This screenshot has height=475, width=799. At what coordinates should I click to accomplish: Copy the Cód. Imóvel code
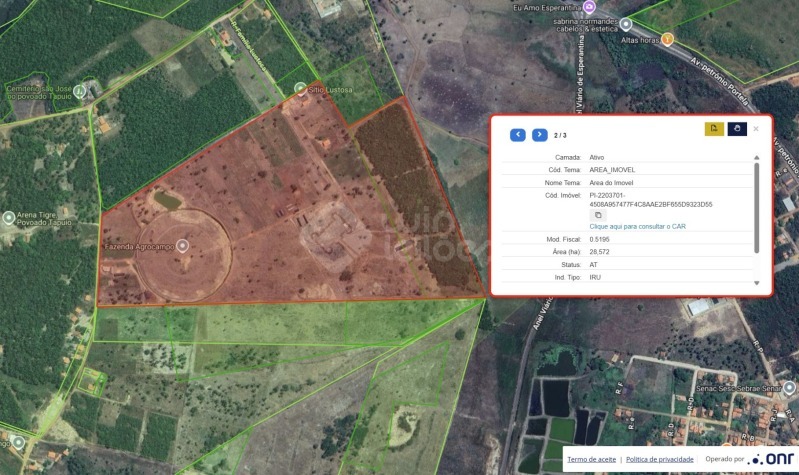point(598,215)
